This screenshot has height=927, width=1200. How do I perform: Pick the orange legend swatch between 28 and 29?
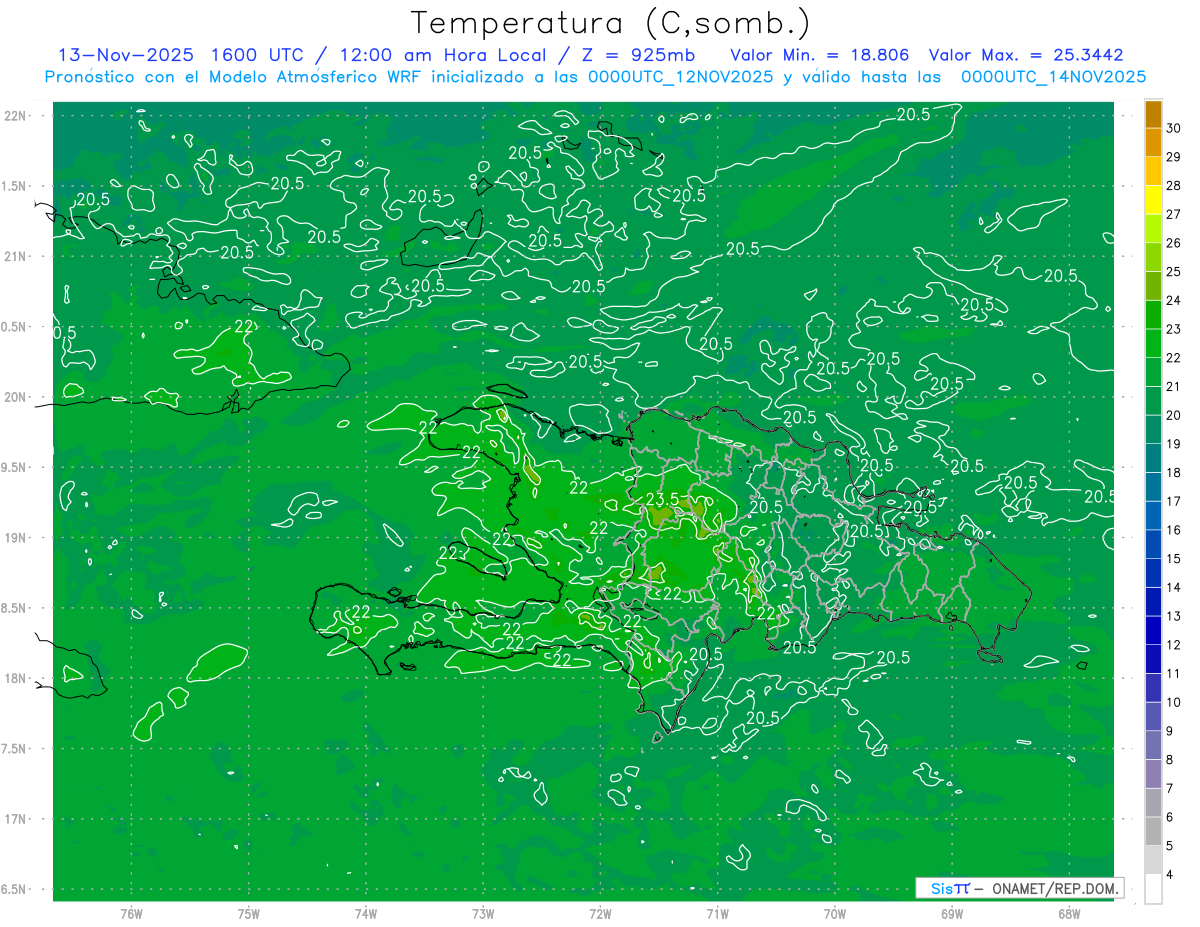[x=1153, y=171]
